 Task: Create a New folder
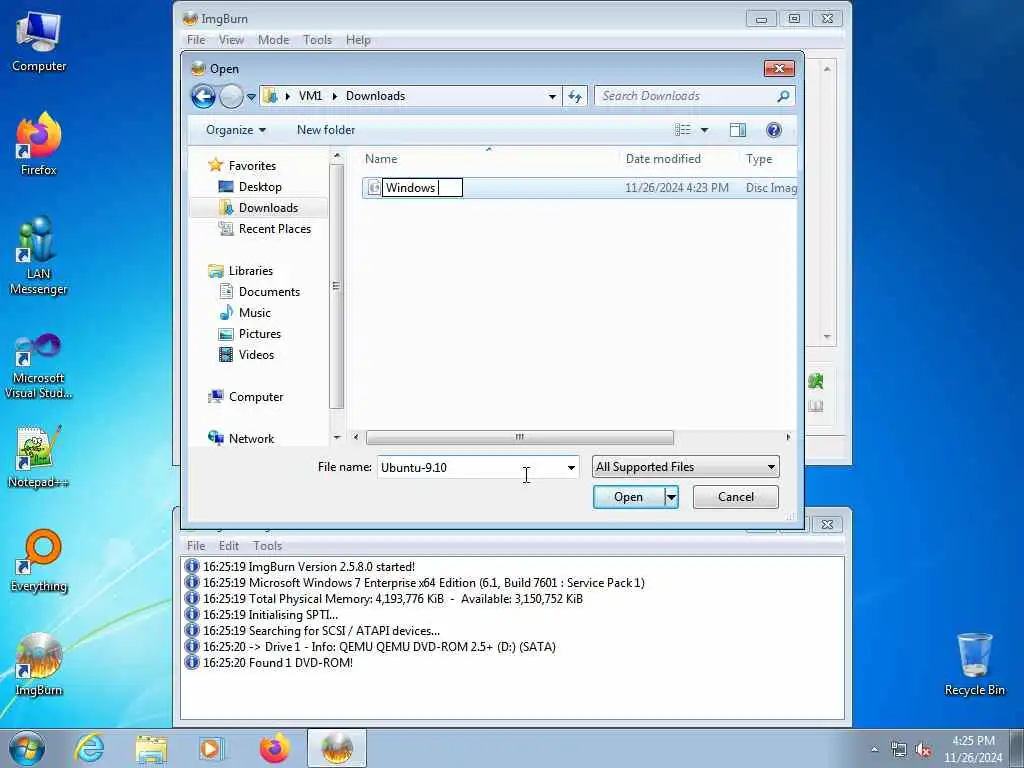pyautogui.click(x=326, y=130)
